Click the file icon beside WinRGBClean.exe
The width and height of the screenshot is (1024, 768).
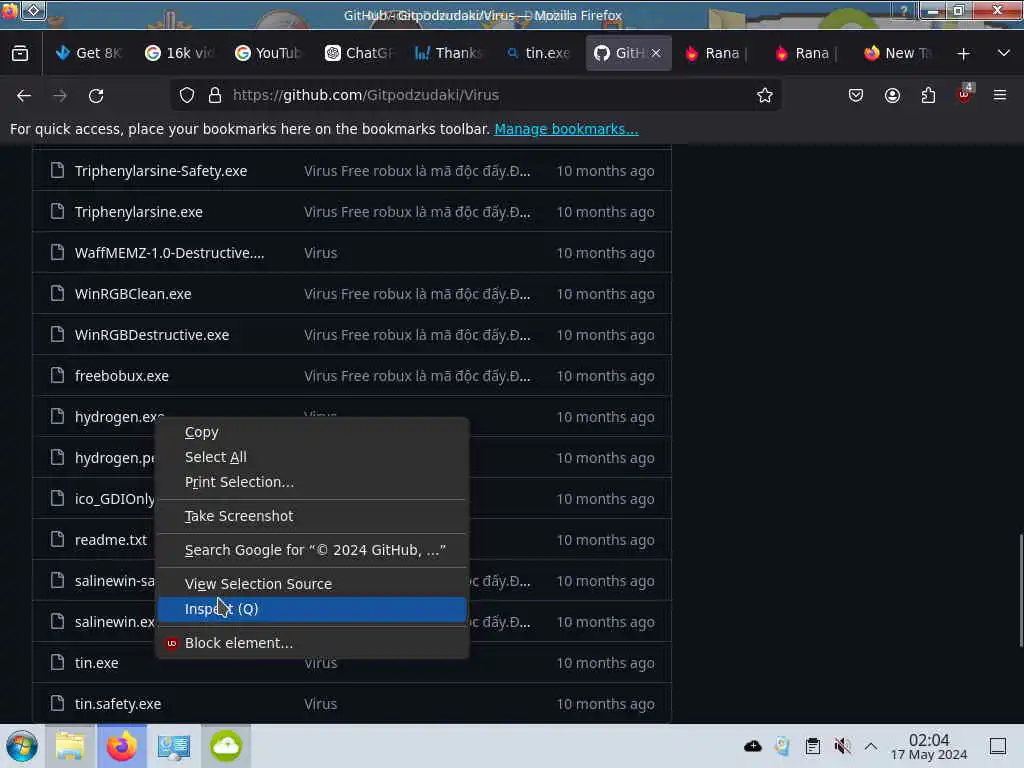click(x=57, y=293)
